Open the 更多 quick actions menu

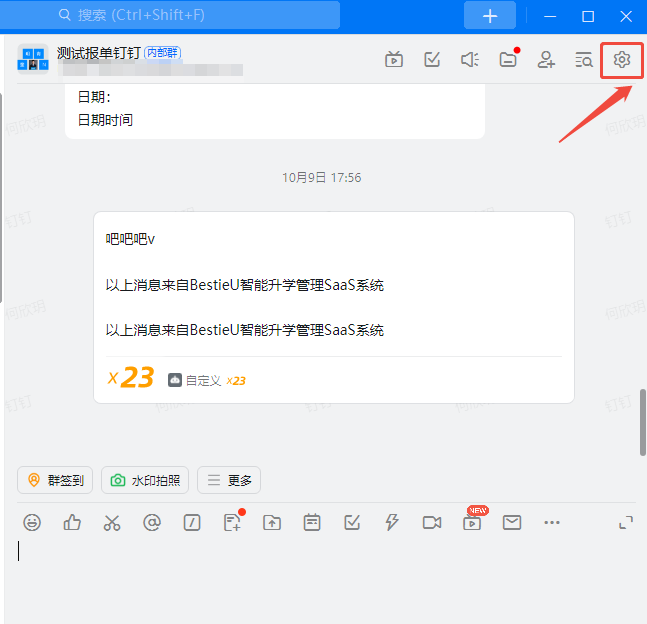pos(229,480)
